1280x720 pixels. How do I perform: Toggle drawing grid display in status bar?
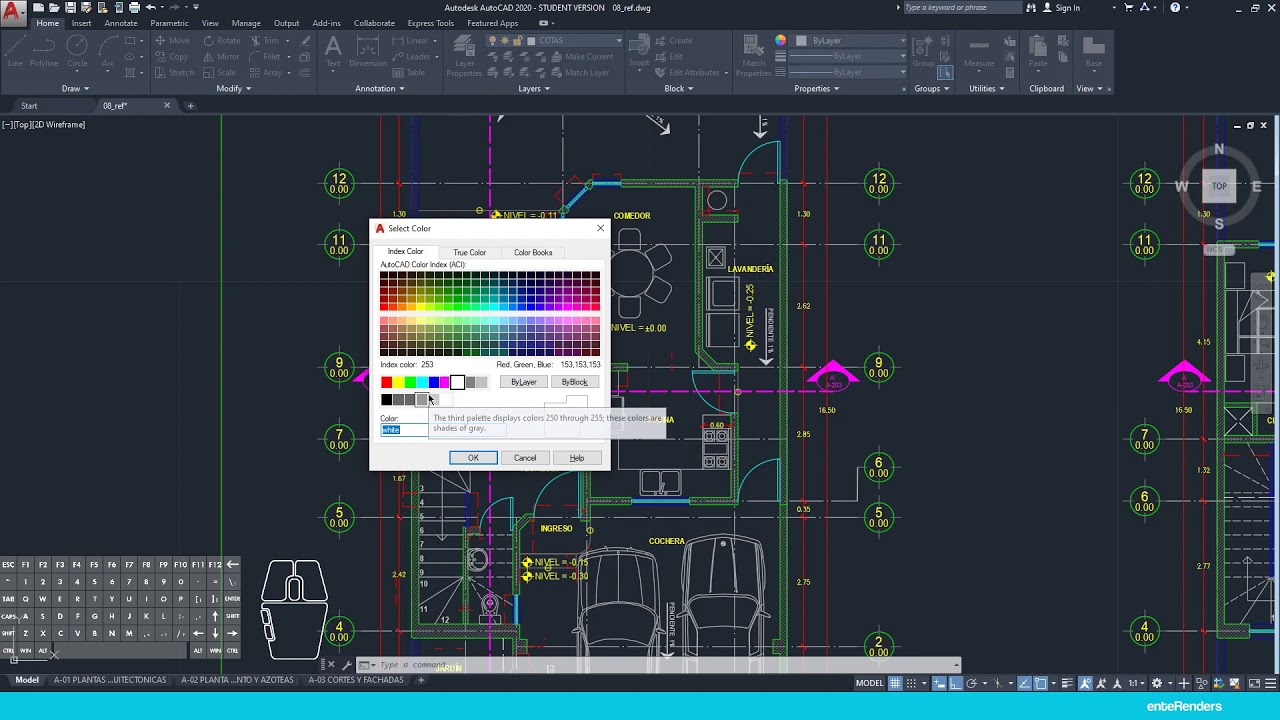point(895,683)
